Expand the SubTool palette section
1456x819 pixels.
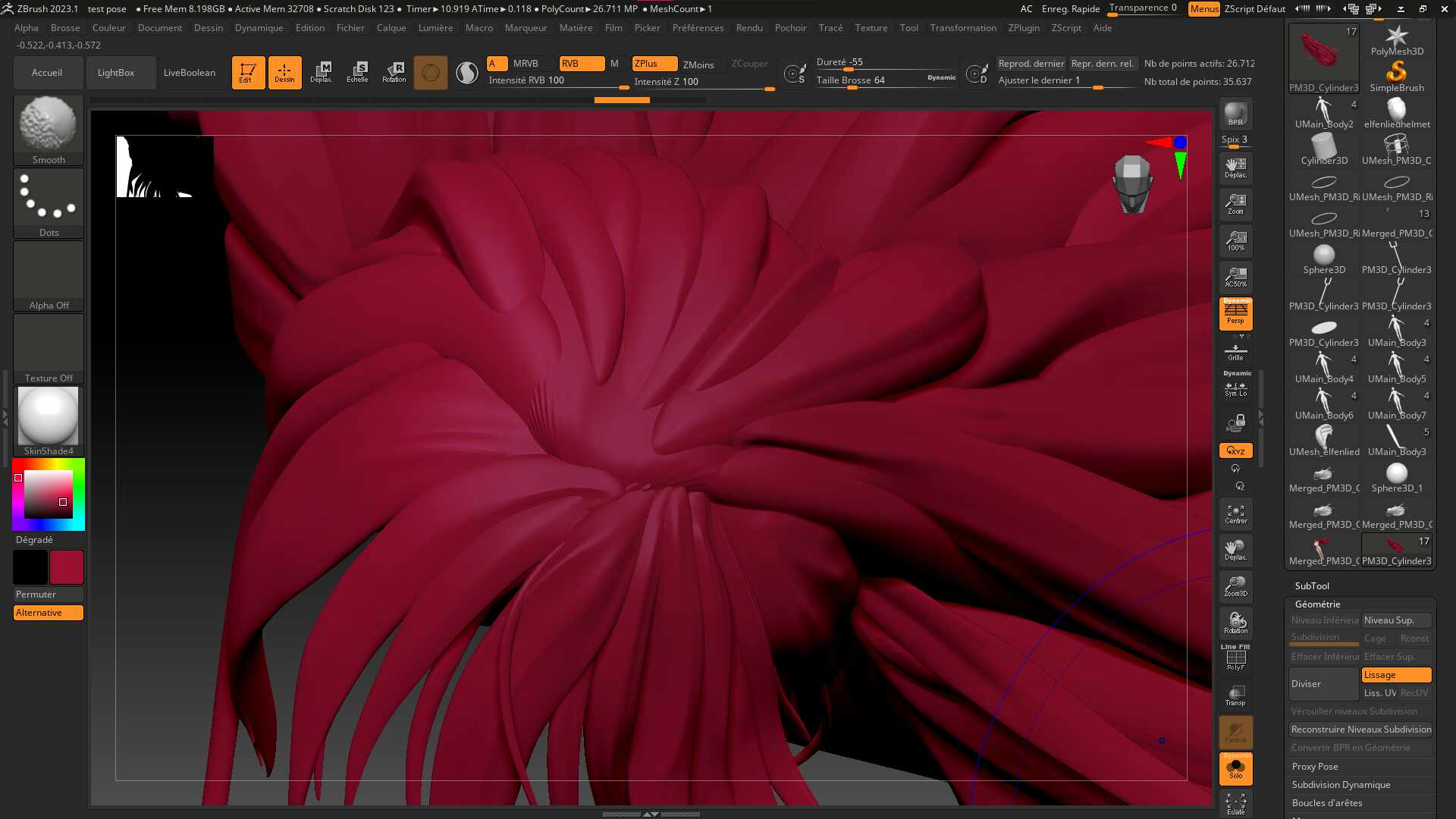[x=1312, y=586]
